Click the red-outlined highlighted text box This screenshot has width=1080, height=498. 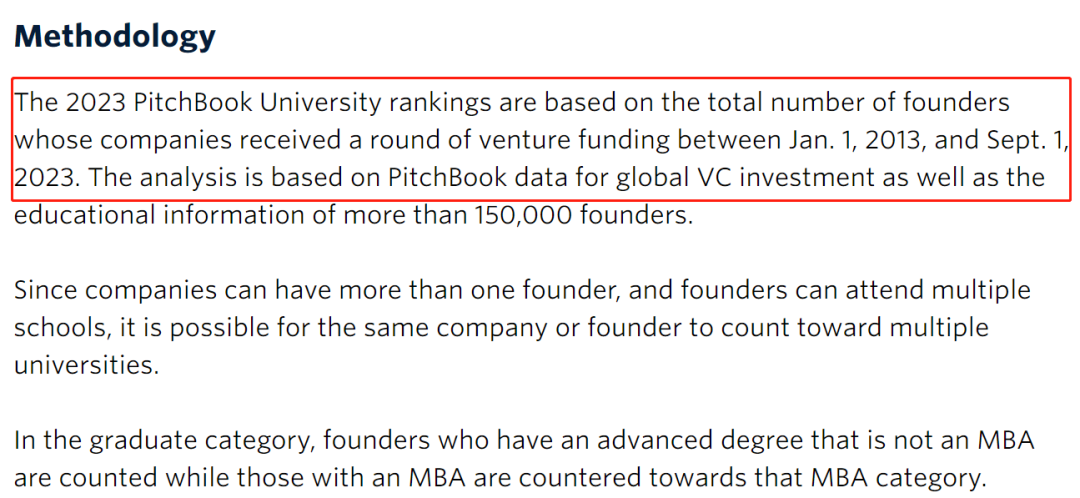541,140
